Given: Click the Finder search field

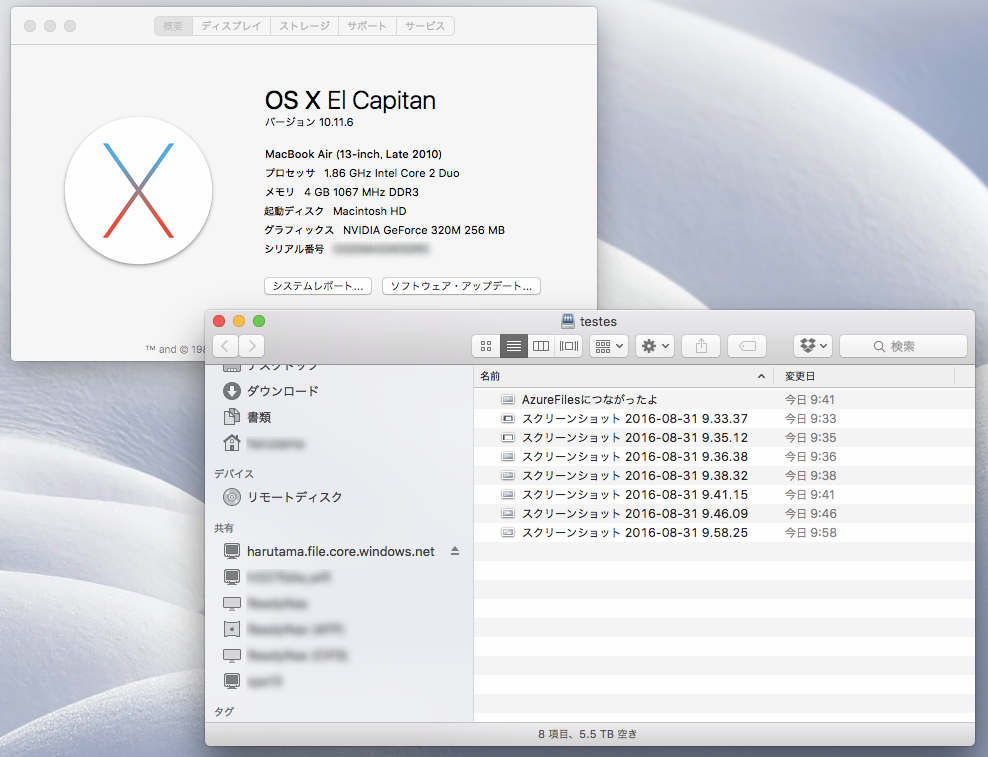Looking at the screenshot, I should pos(903,346).
